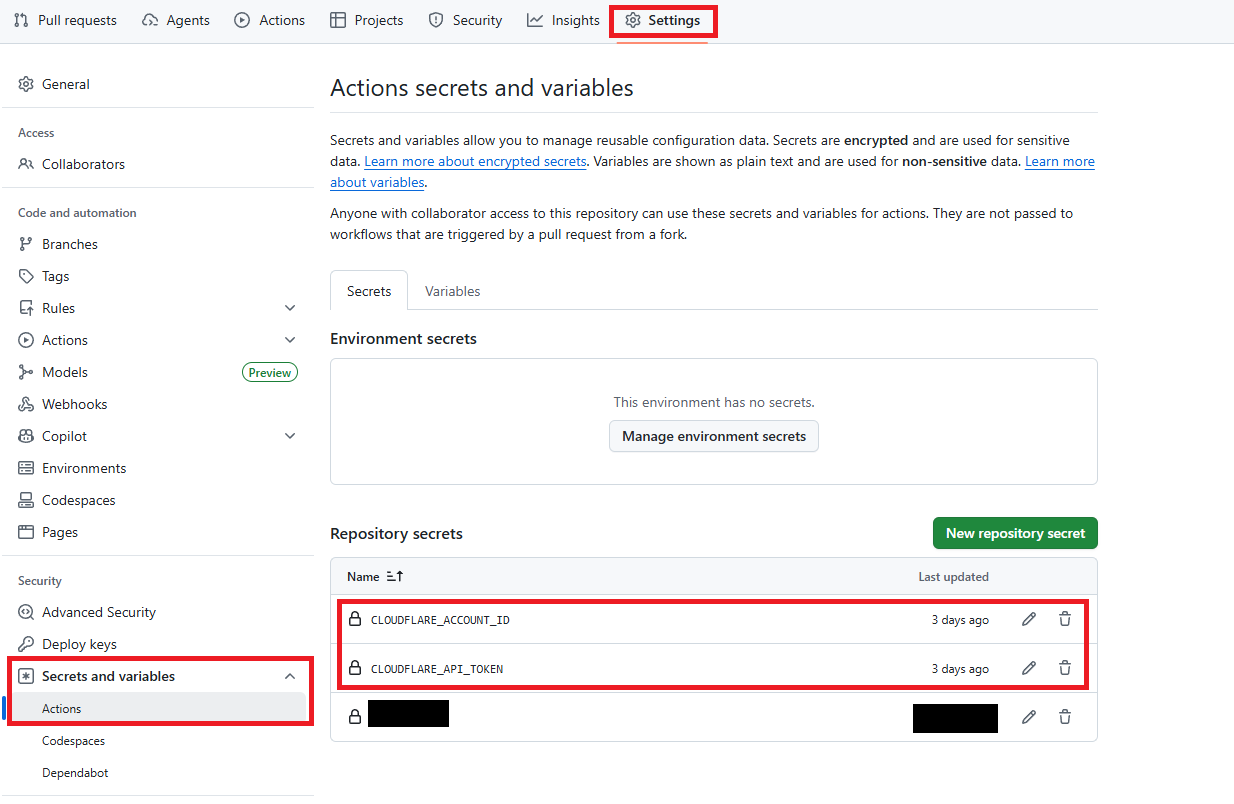Collapse the Secrets and variables section
The height and width of the screenshot is (804, 1234).
click(290, 676)
